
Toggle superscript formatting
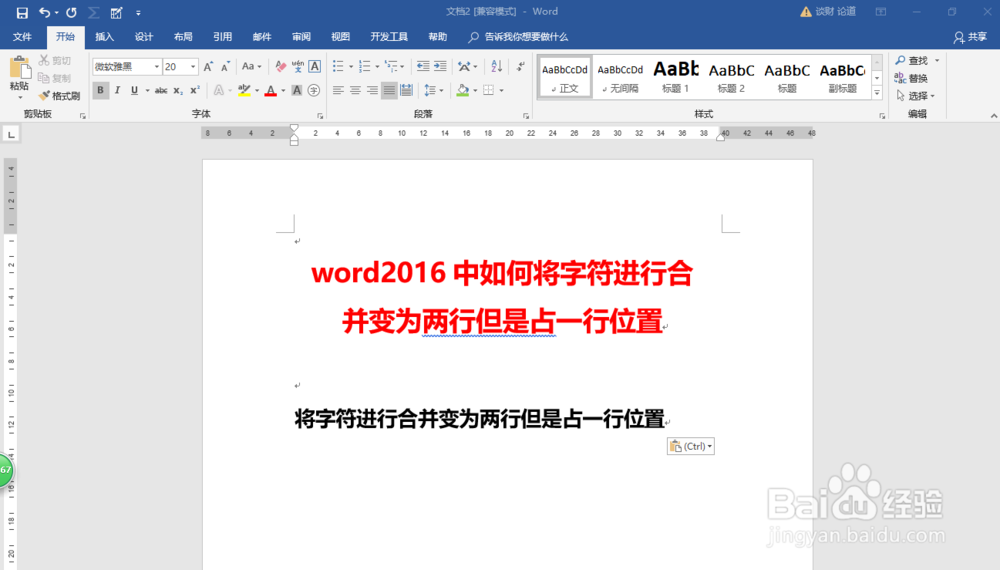tap(195, 91)
